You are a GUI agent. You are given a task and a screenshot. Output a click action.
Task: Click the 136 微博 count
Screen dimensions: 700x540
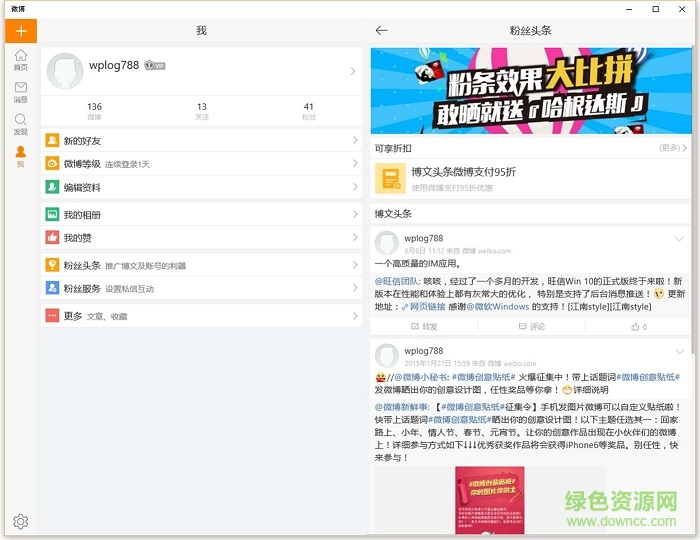click(94, 111)
